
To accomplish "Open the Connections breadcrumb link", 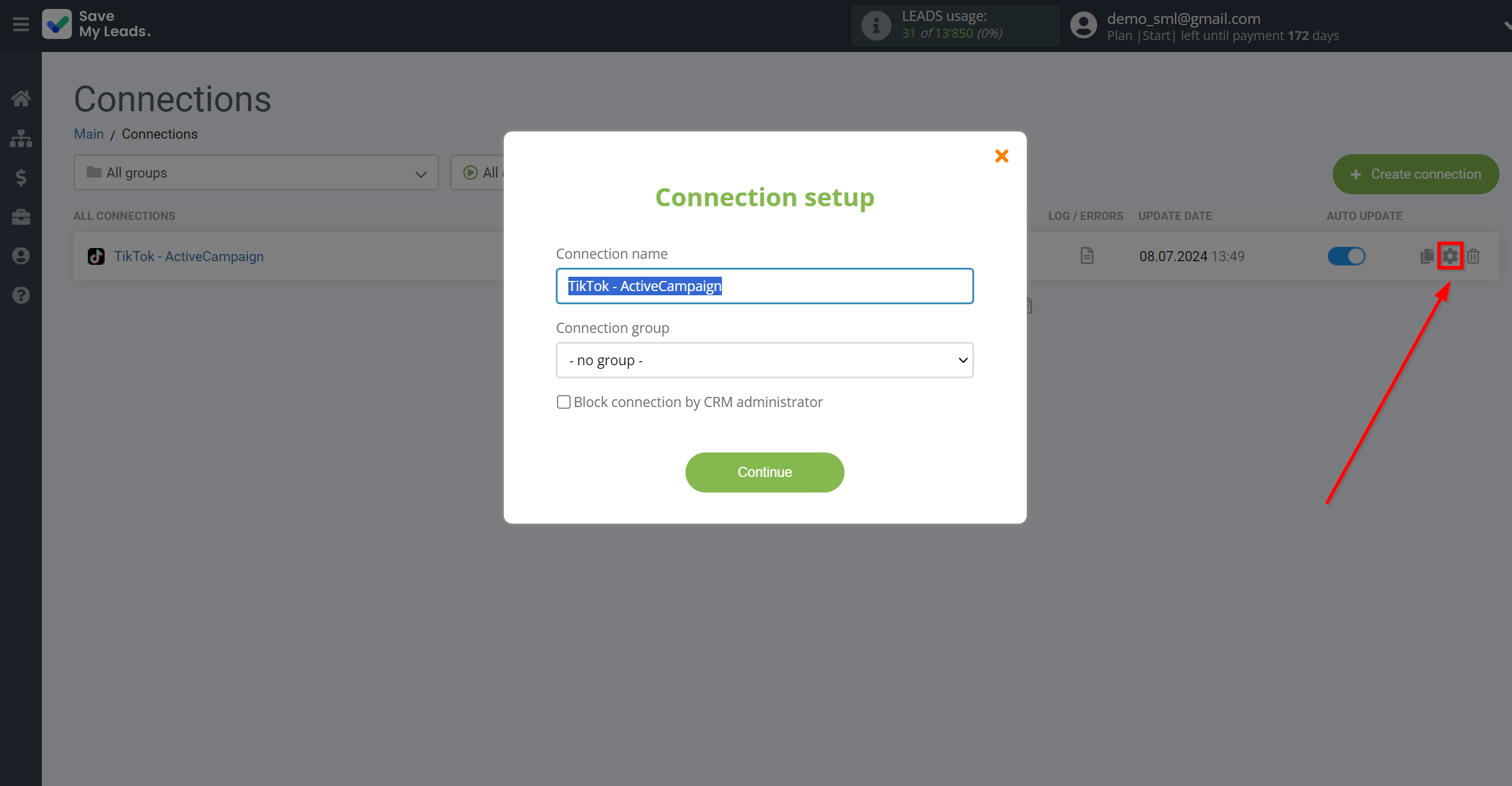I will coord(160,133).
